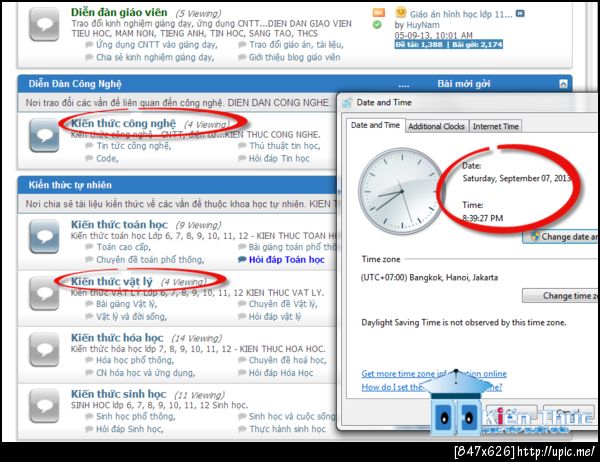This screenshot has width=600, height=462.
Task: Click forum icon beside Kiến thức vật lý
Action: pos(44,293)
